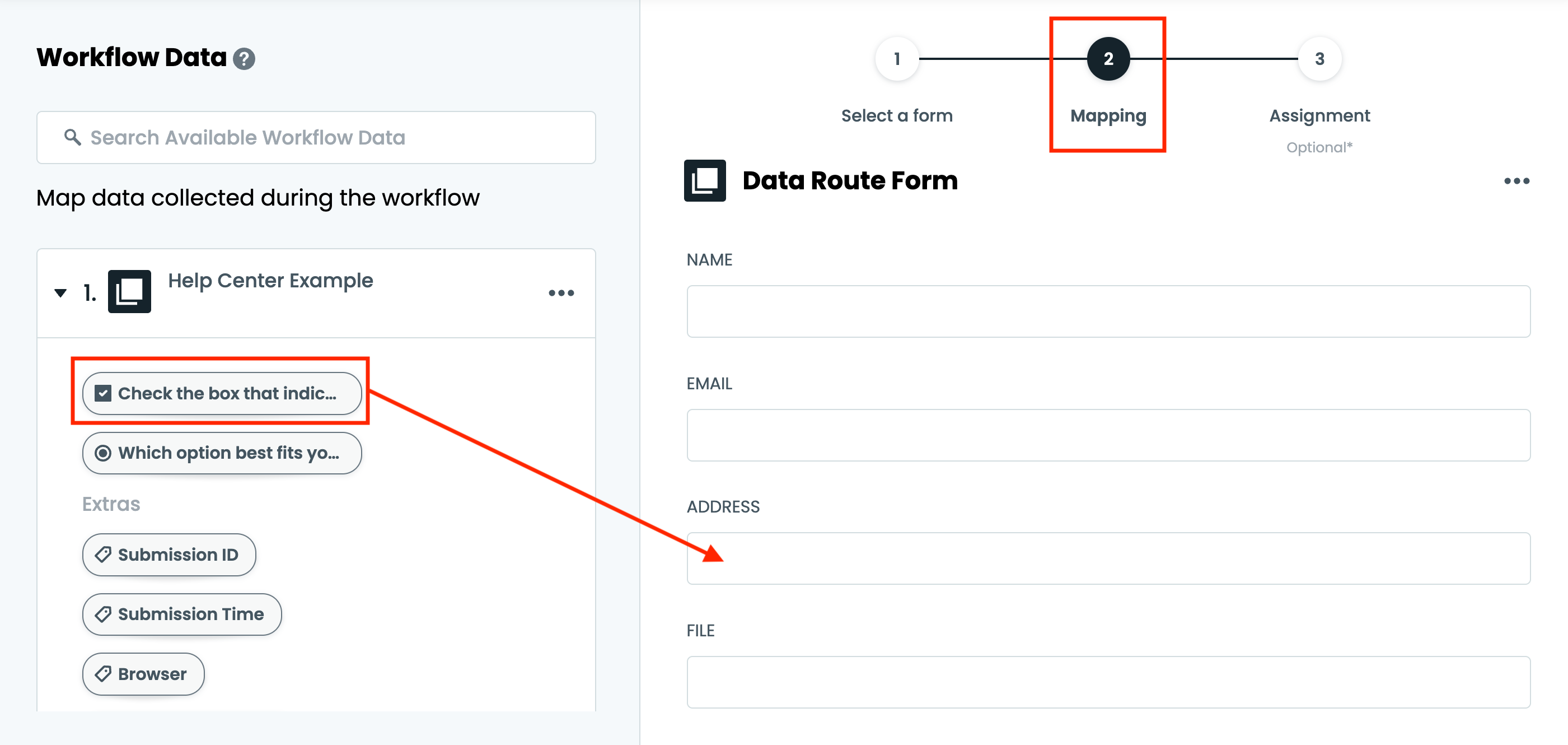Click the Submission Time tag icon
The image size is (1568, 745).
(x=103, y=614)
